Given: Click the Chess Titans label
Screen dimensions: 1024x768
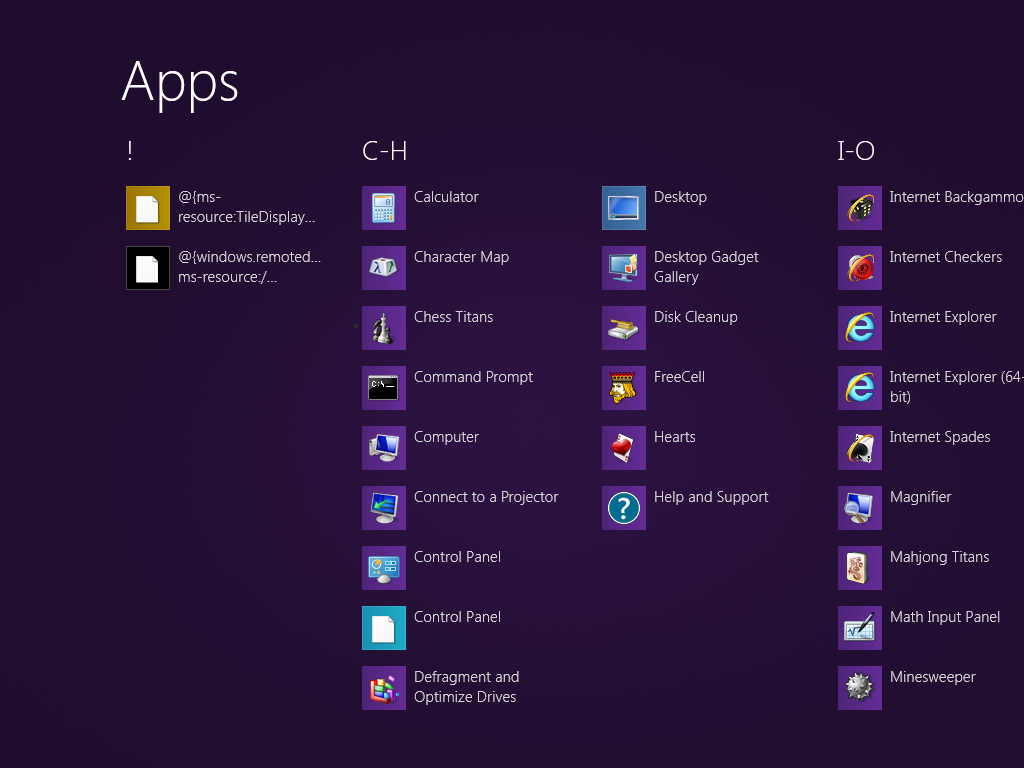Looking at the screenshot, I should tap(453, 317).
